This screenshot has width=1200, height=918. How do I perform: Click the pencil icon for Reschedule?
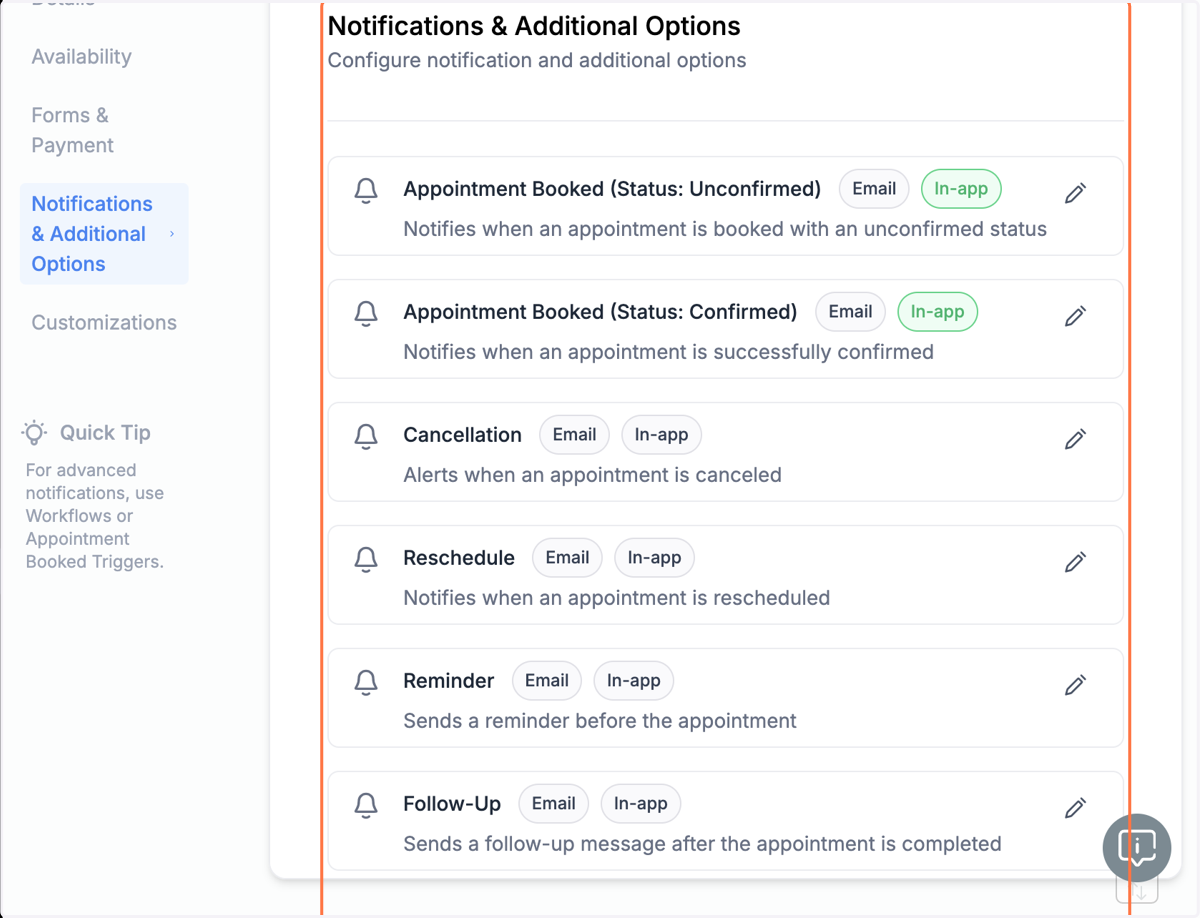coord(1075,562)
